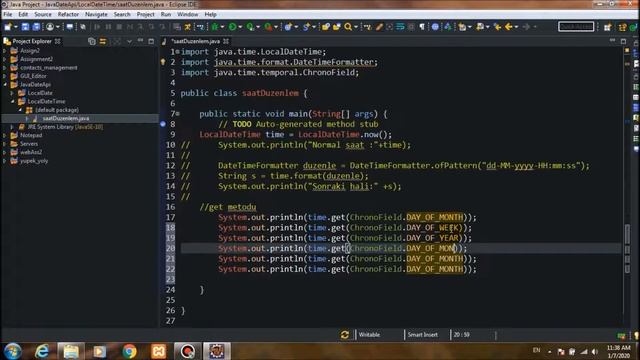Click the Save toolbar icon
This screenshot has height=360, width=640.
click(25, 27)
